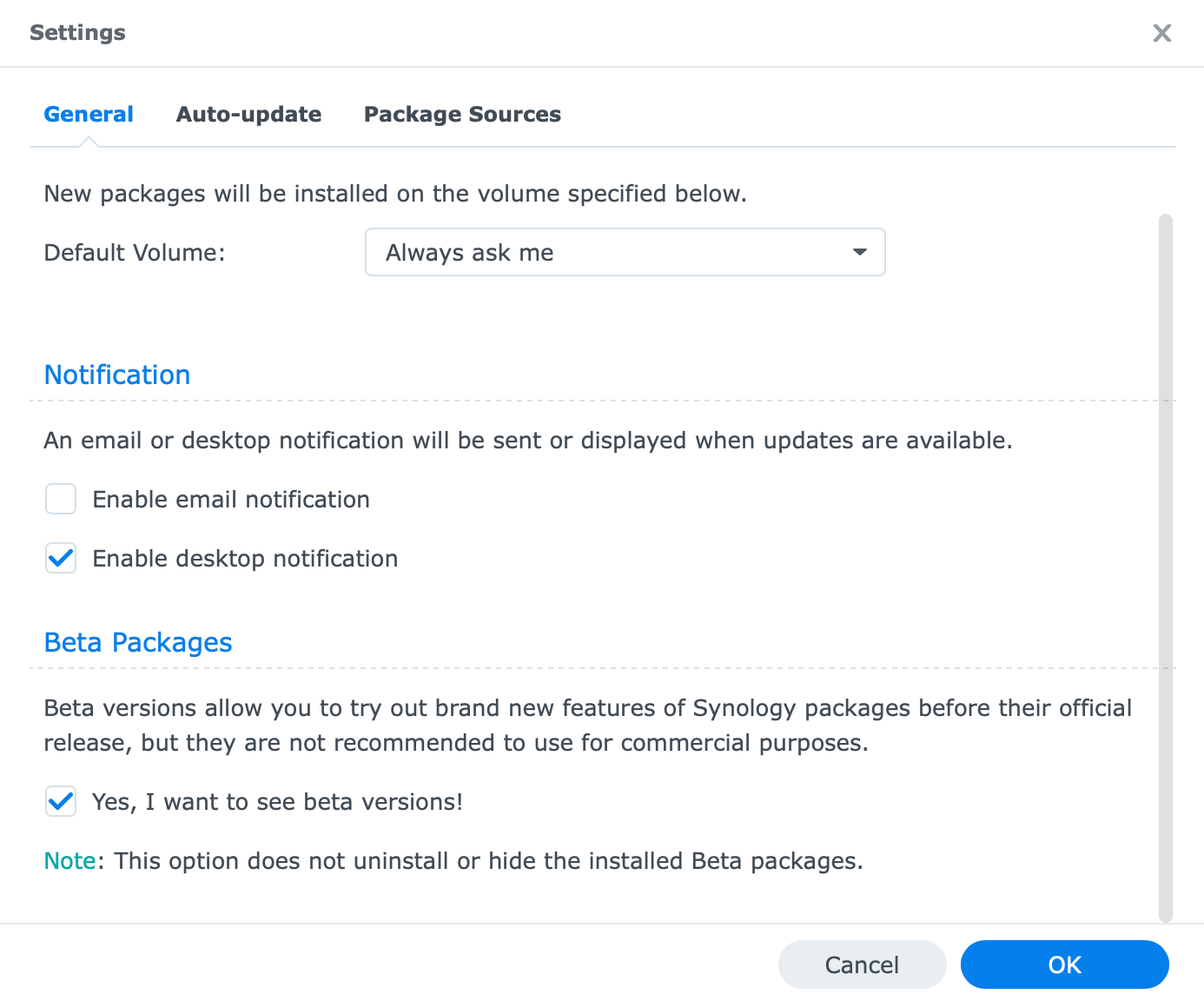Close the Settings dialog with the X
Screen dimensions: 1204x1001
coord(1161,33)
